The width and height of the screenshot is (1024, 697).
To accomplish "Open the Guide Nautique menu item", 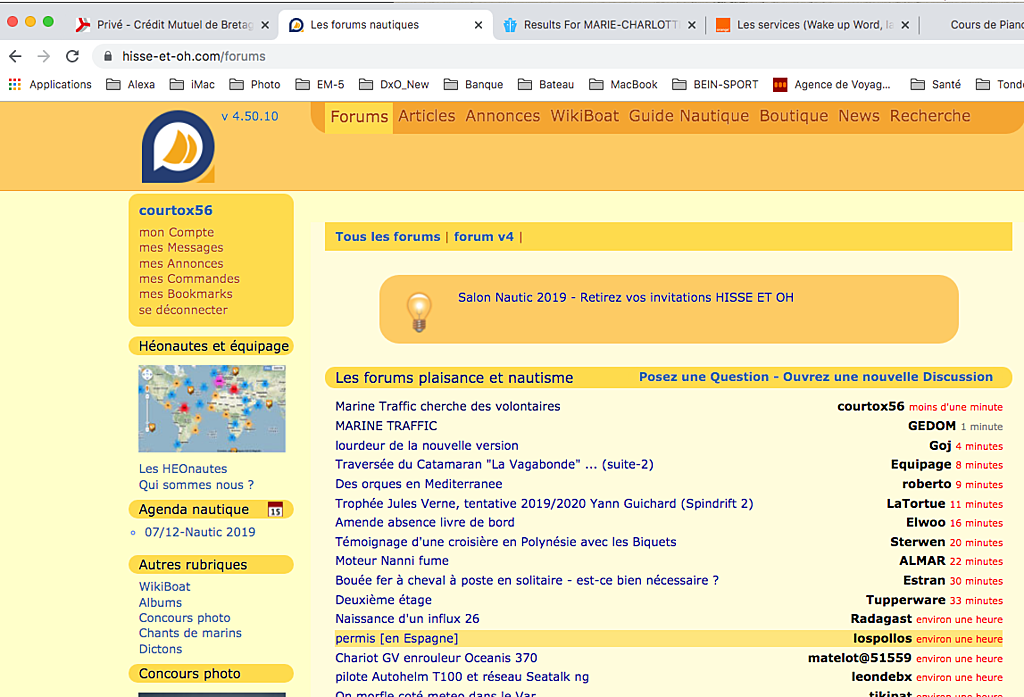I will pos(689,116).
